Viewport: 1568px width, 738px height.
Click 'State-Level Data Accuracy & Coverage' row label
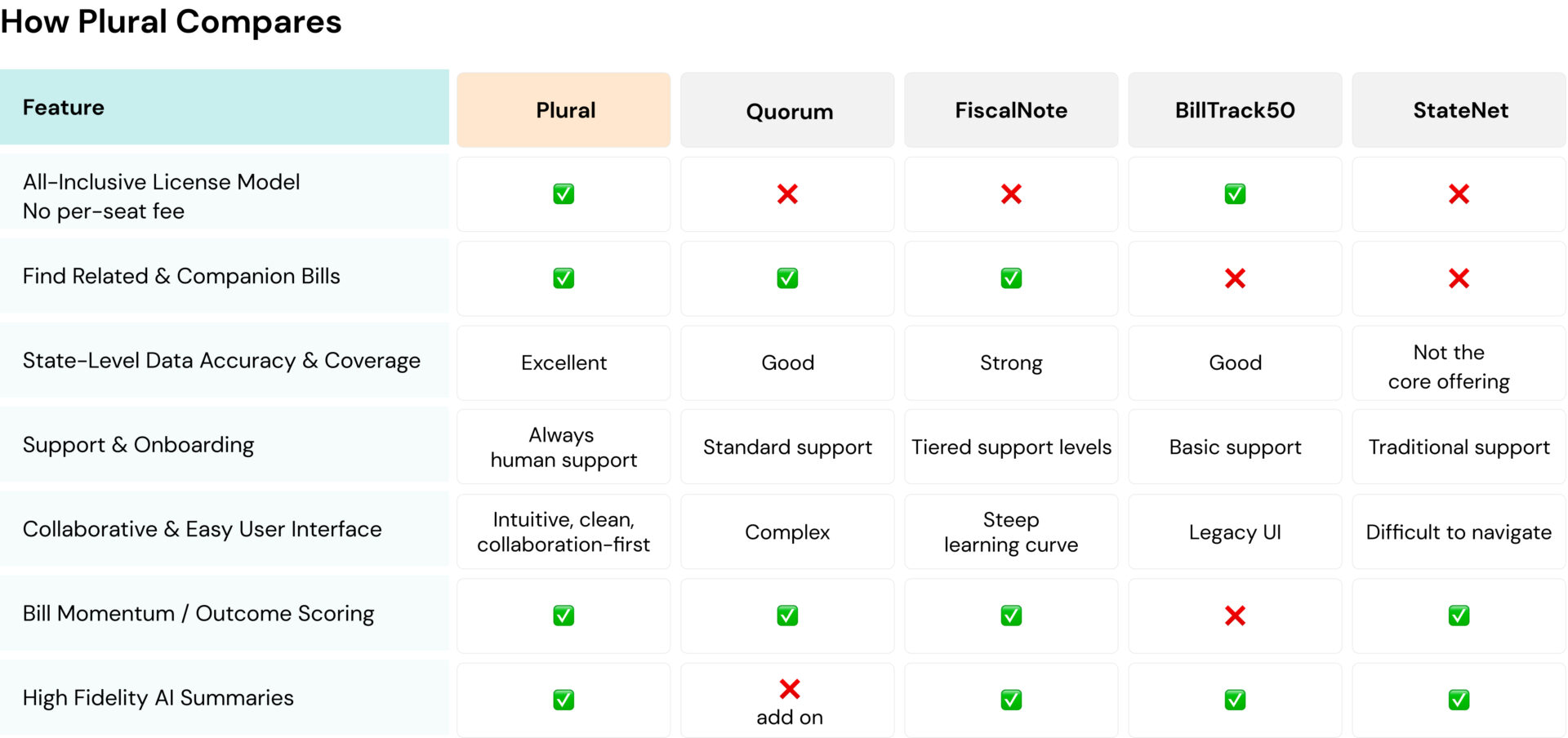221,361
